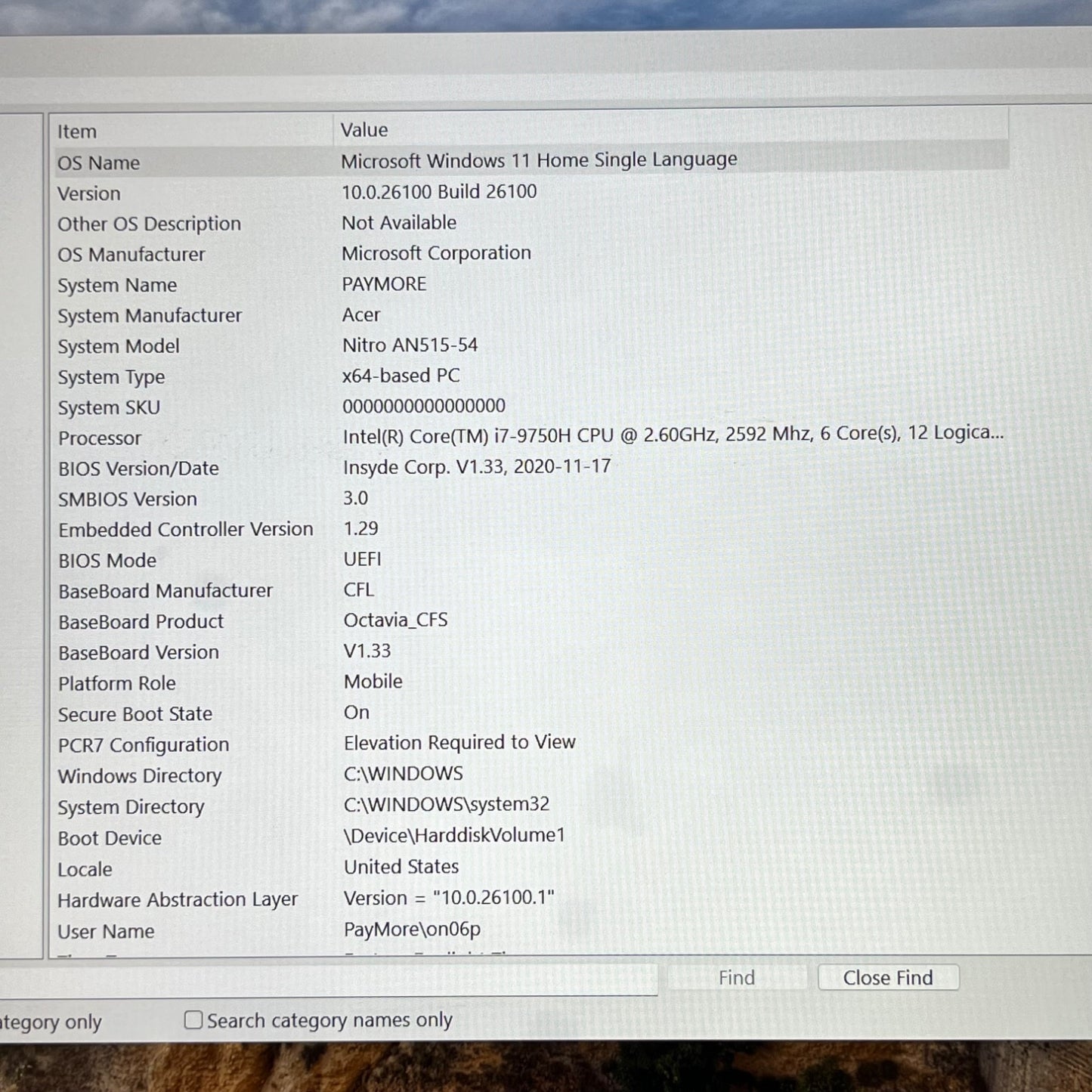Click the PayMore\on06p user value
This screenshot has width=1092, height=1092.
[x=412, y=930]
